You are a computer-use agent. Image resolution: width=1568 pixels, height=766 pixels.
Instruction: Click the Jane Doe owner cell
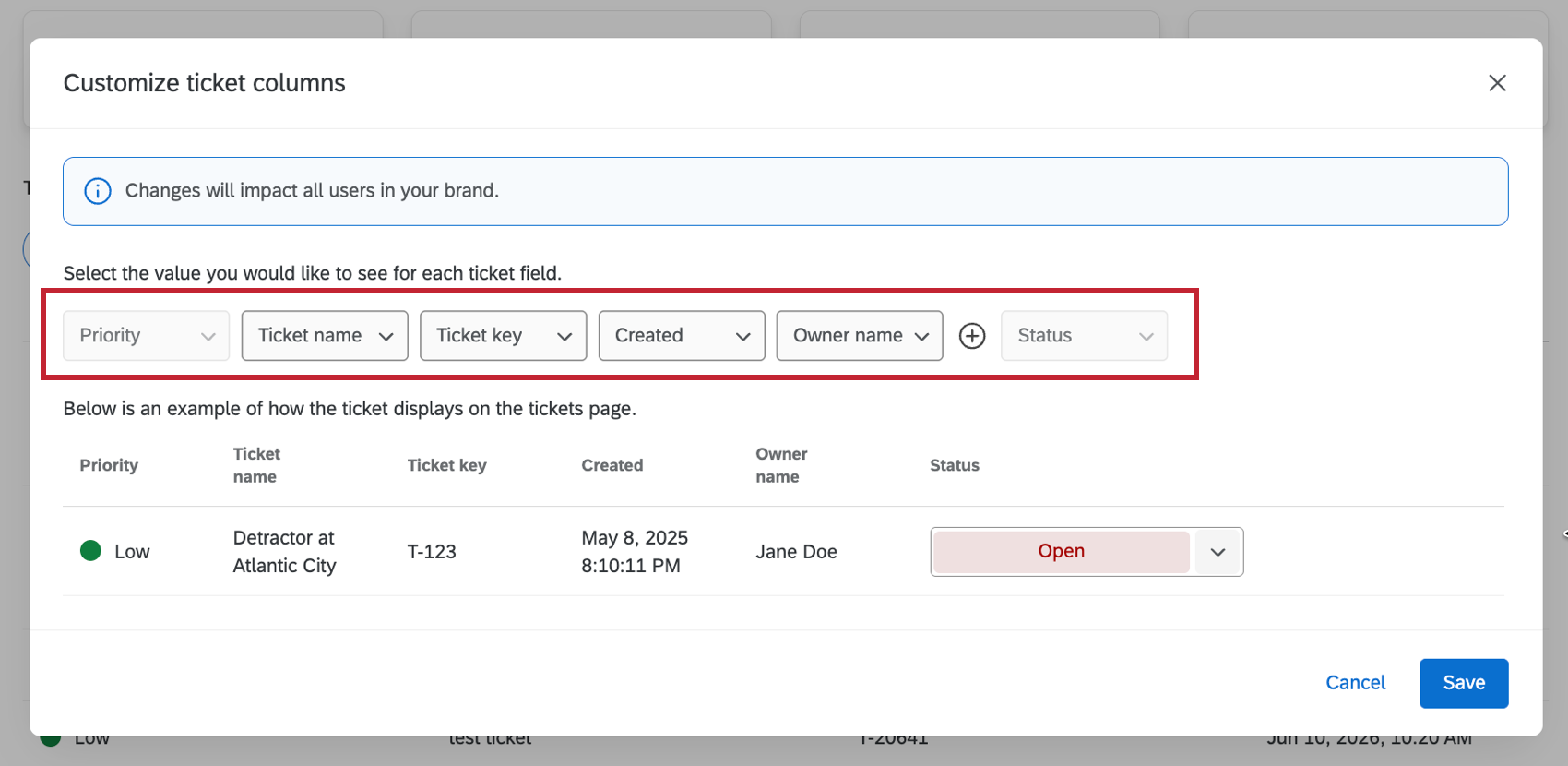pos(797,552)
